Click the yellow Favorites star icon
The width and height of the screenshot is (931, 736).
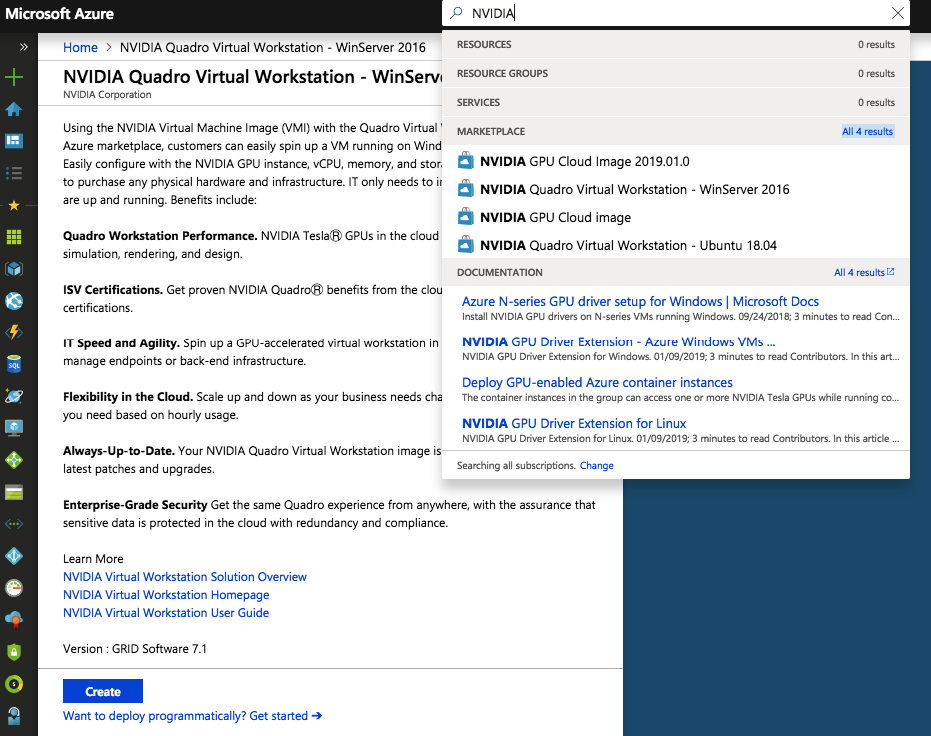pos(14,205)
